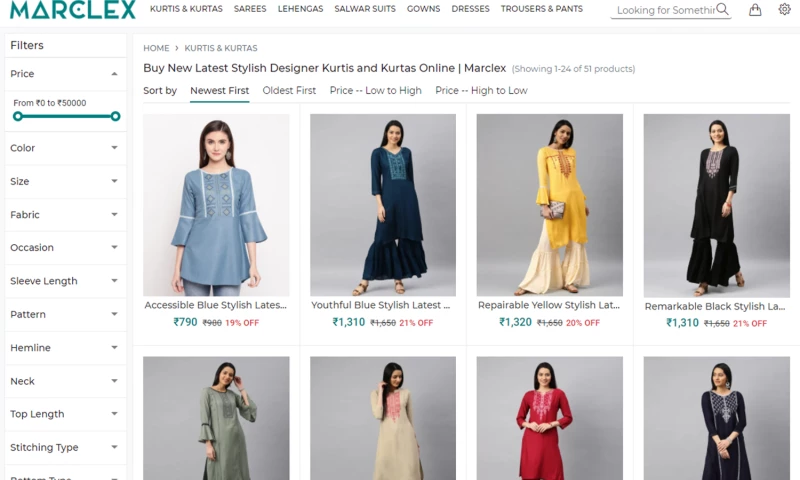The width and height of the screenshot is (800, 480).
Task: Open Accessible Blue Stylish kurti title
Action: tap(216, 305)
